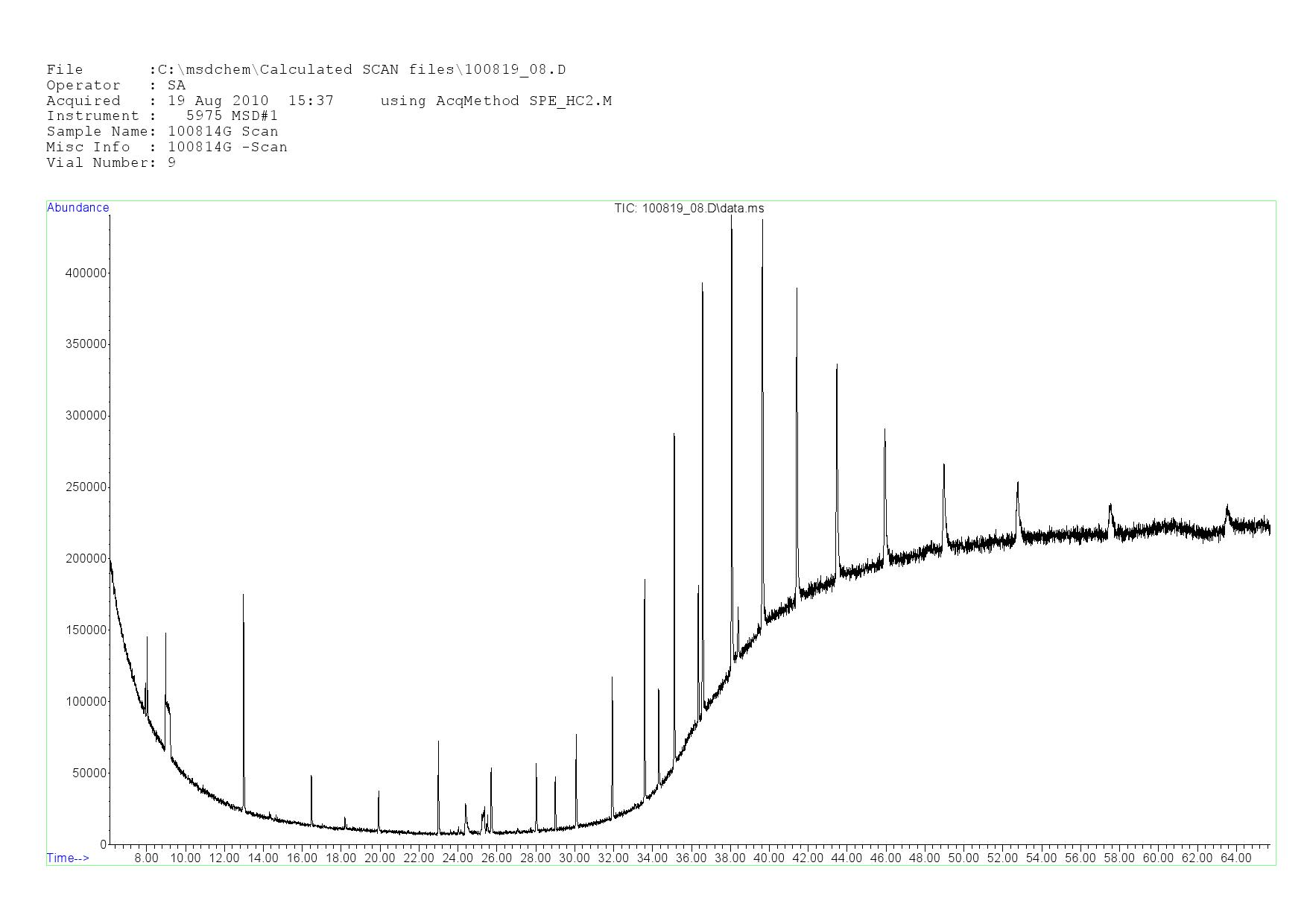Click the peak apex near 49.00 minutes
The width and height of the screenshot is (1307, 924).
tap(943, 465)
